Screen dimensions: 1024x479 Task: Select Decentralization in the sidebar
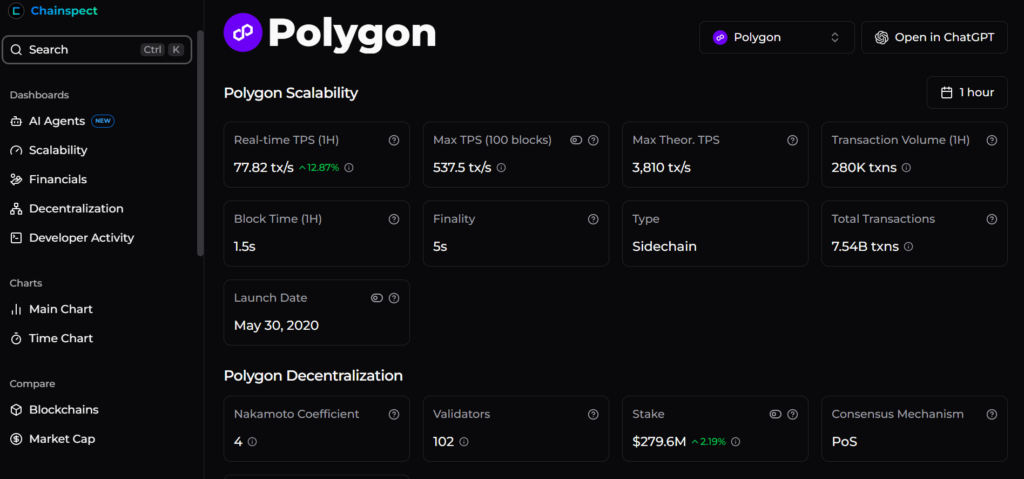pos(76,208)
